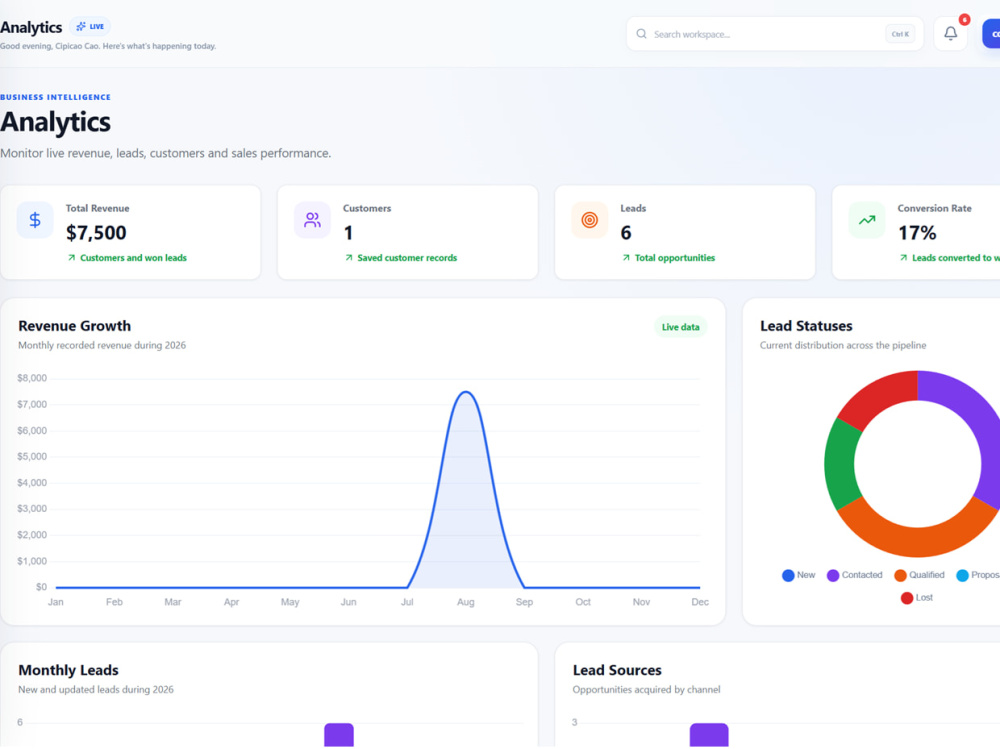Click the Total opportunities text
The width and height of the screenshot is (1000, 749).
point(675,258)
